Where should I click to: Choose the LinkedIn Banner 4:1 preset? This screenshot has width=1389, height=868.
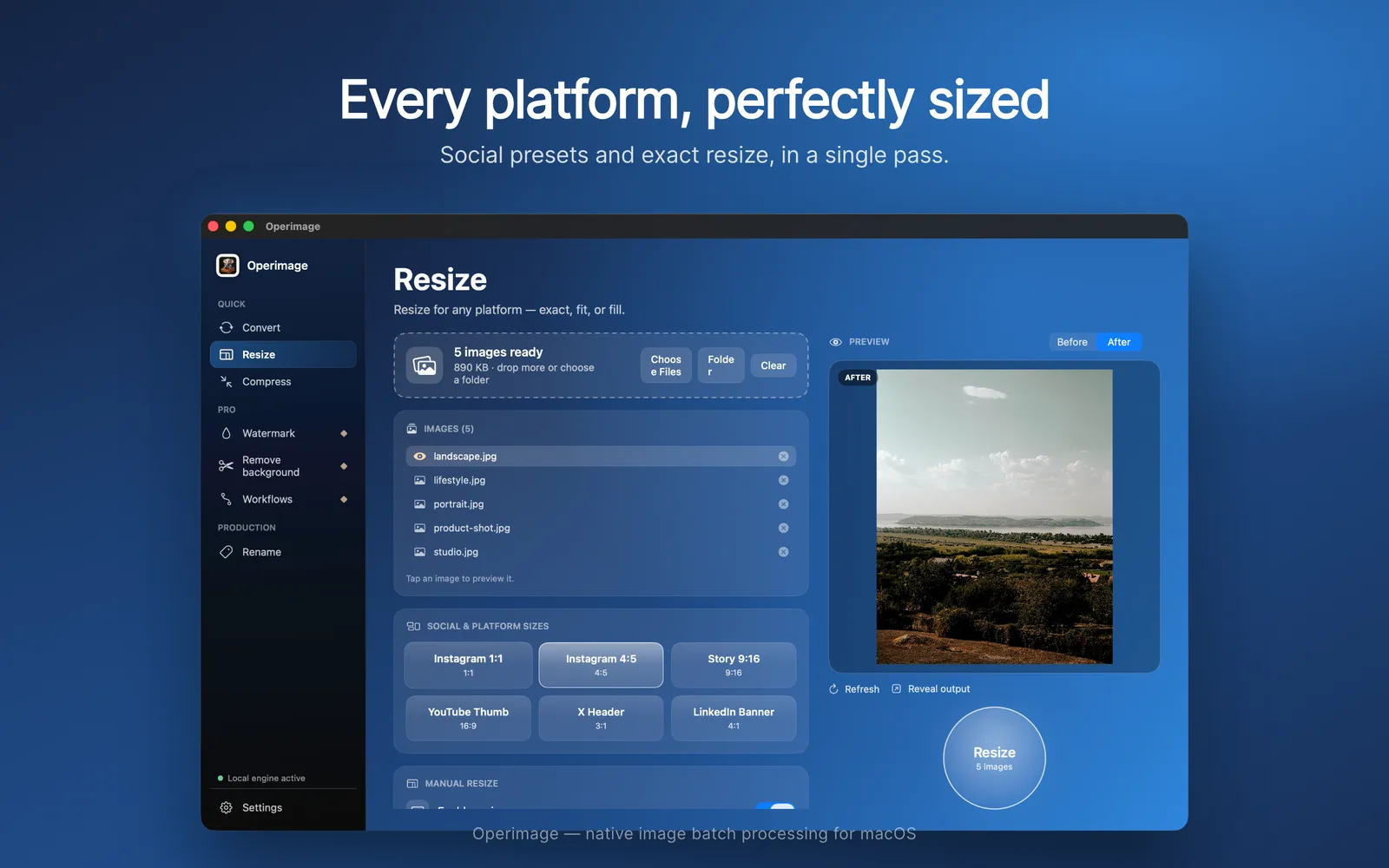[734, 718]
